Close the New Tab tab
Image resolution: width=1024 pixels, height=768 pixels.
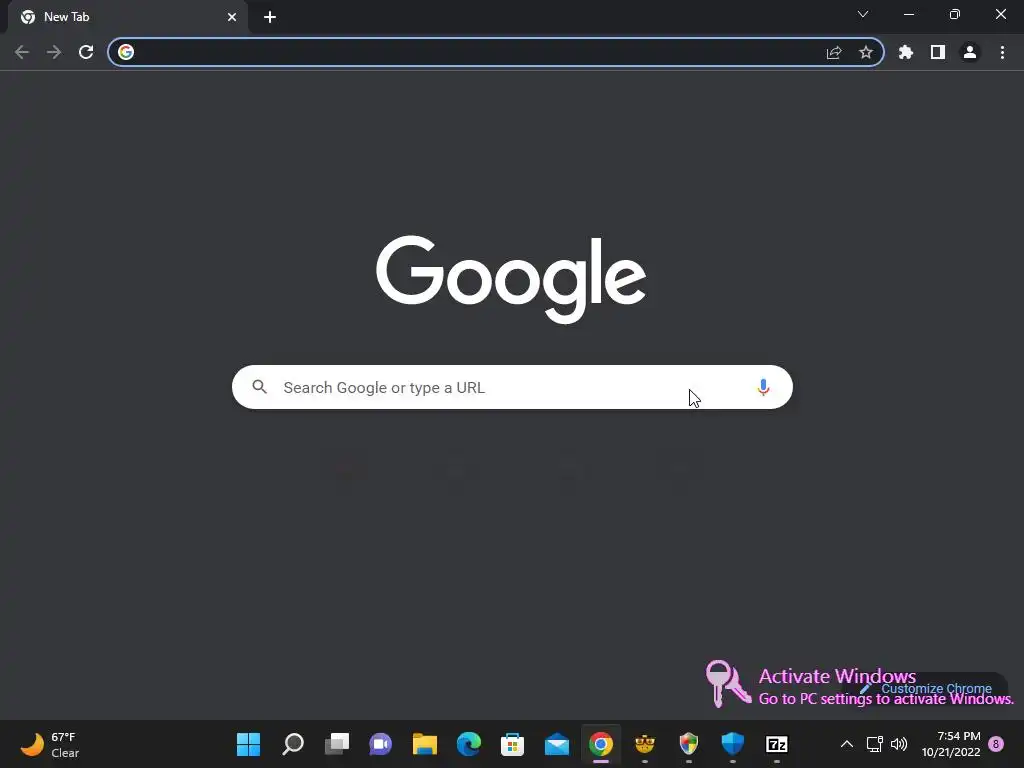coord(232,17)
